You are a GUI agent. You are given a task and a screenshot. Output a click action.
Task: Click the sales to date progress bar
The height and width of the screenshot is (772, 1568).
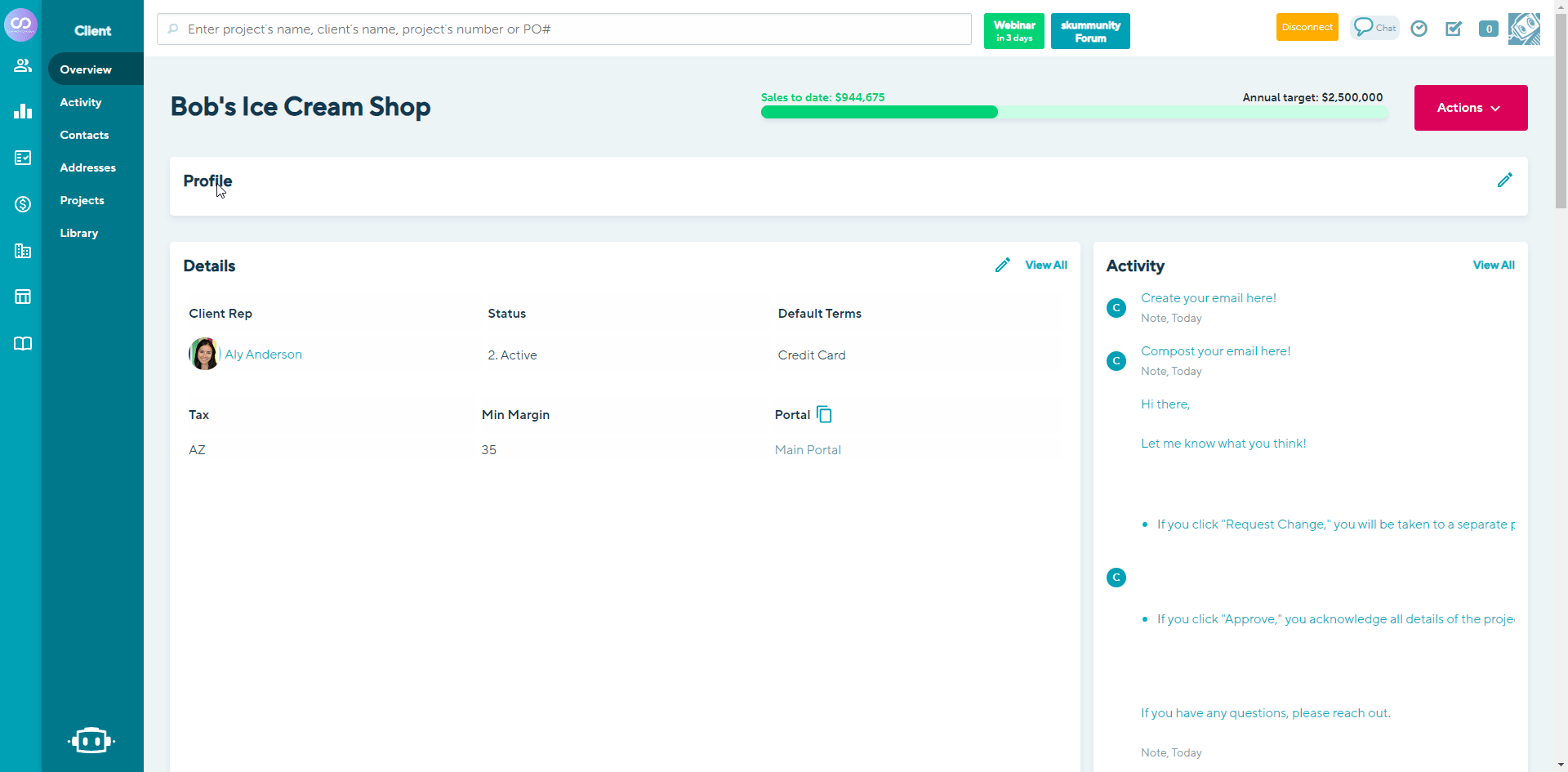(x=879, y=112)
